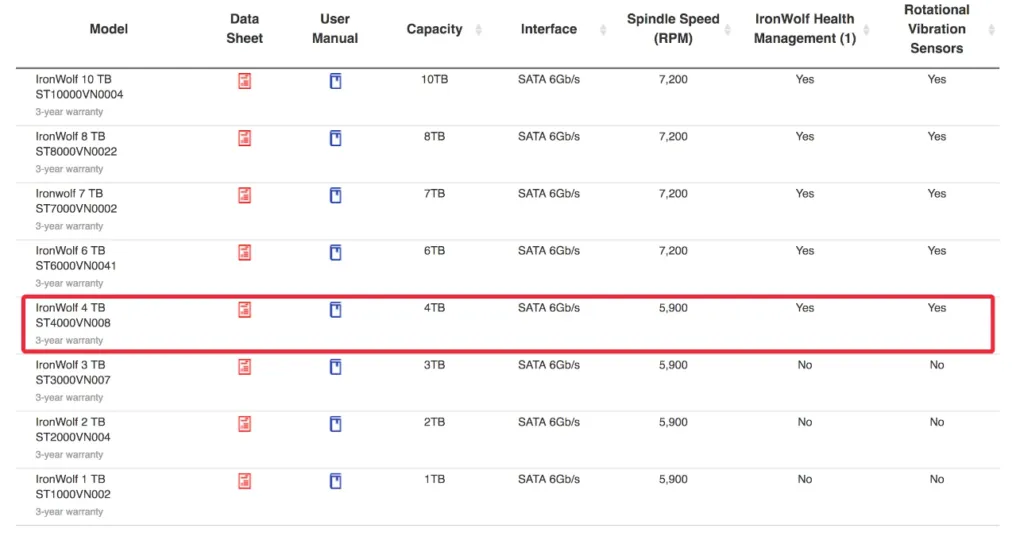Select model number ST1000VN002

click(x=73, y=494)
